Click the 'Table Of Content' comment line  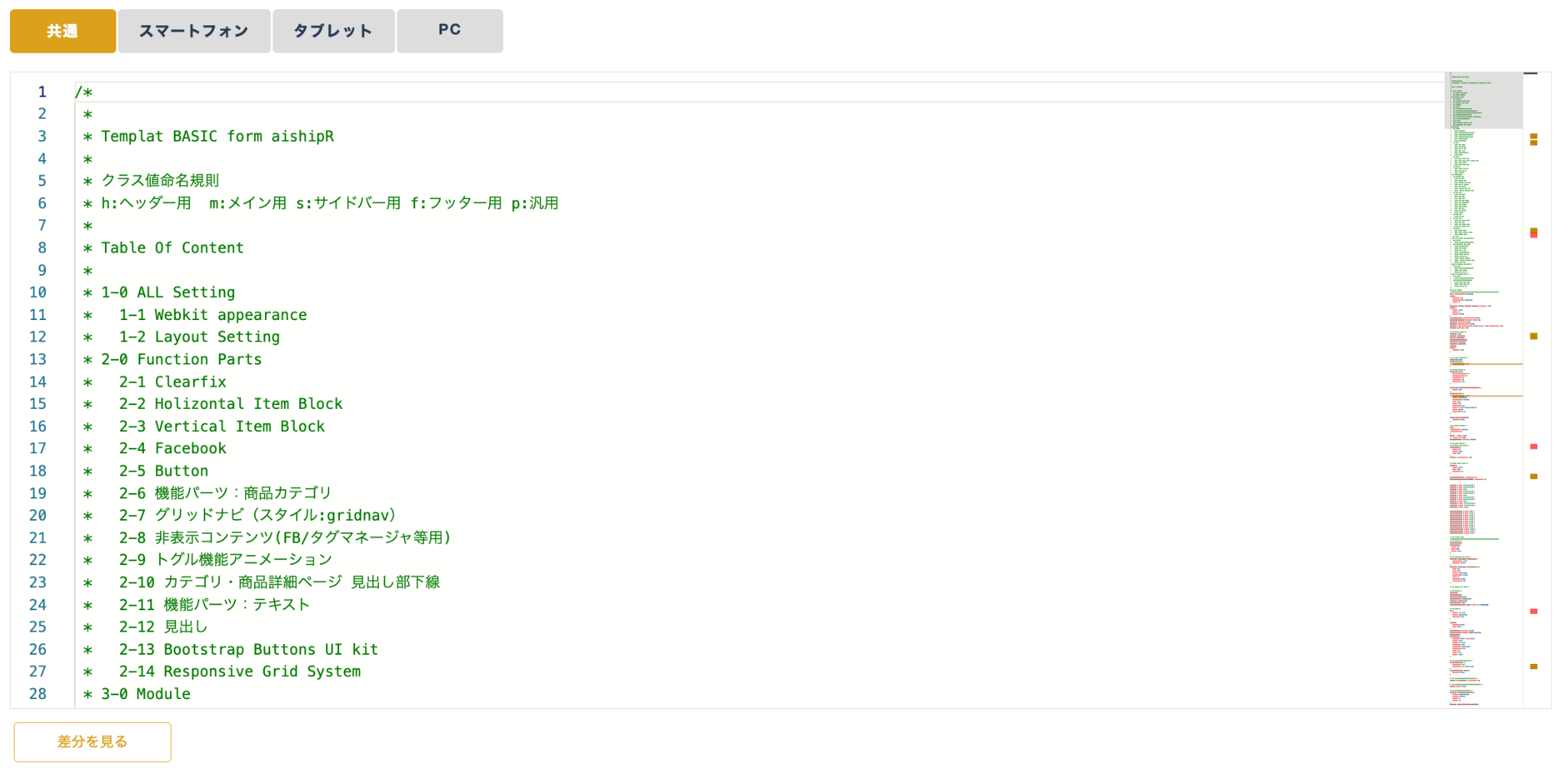click(x=172, y=248)
